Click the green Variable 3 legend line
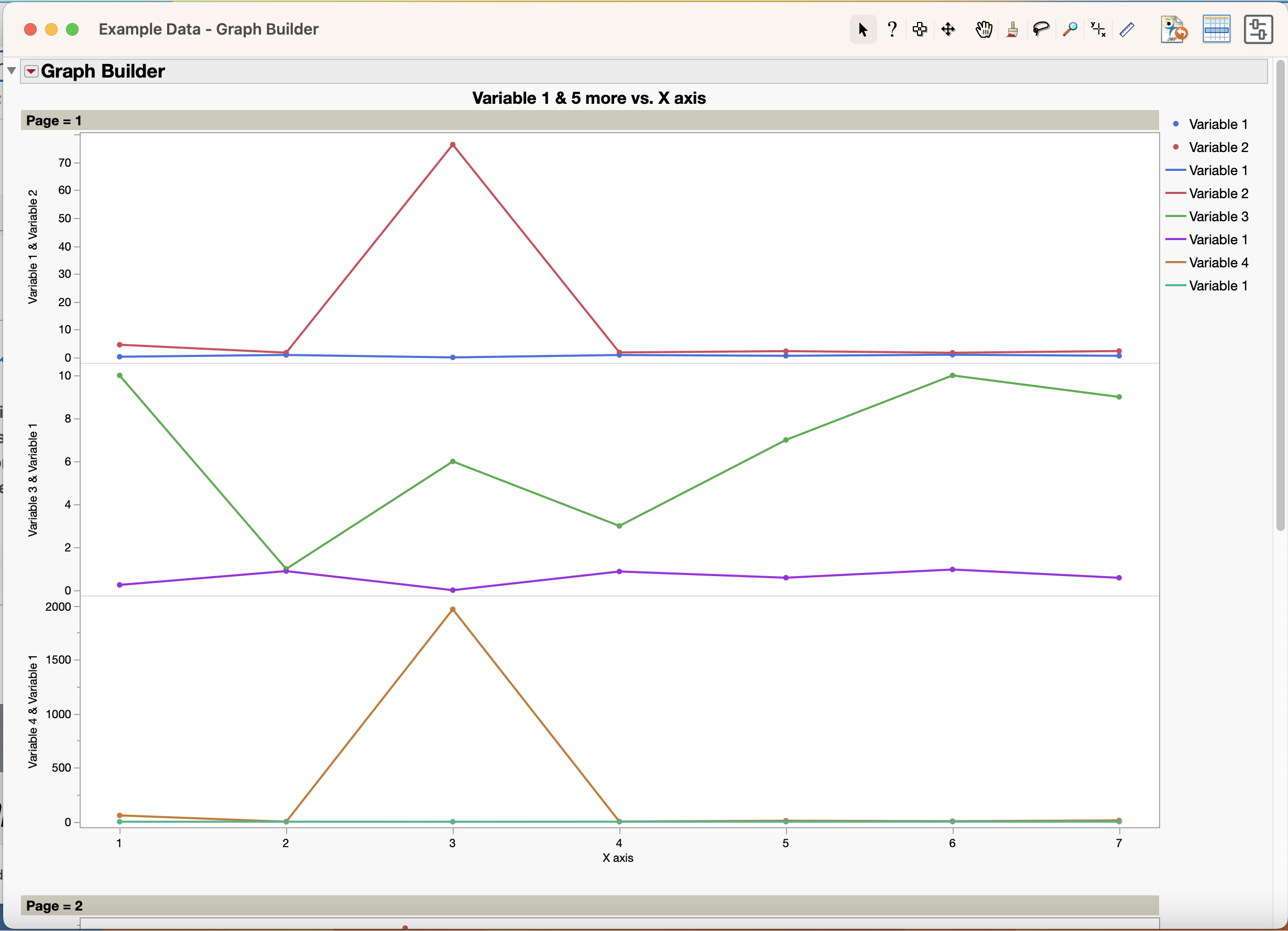 pyautogui.click(x=1175, y=216)
